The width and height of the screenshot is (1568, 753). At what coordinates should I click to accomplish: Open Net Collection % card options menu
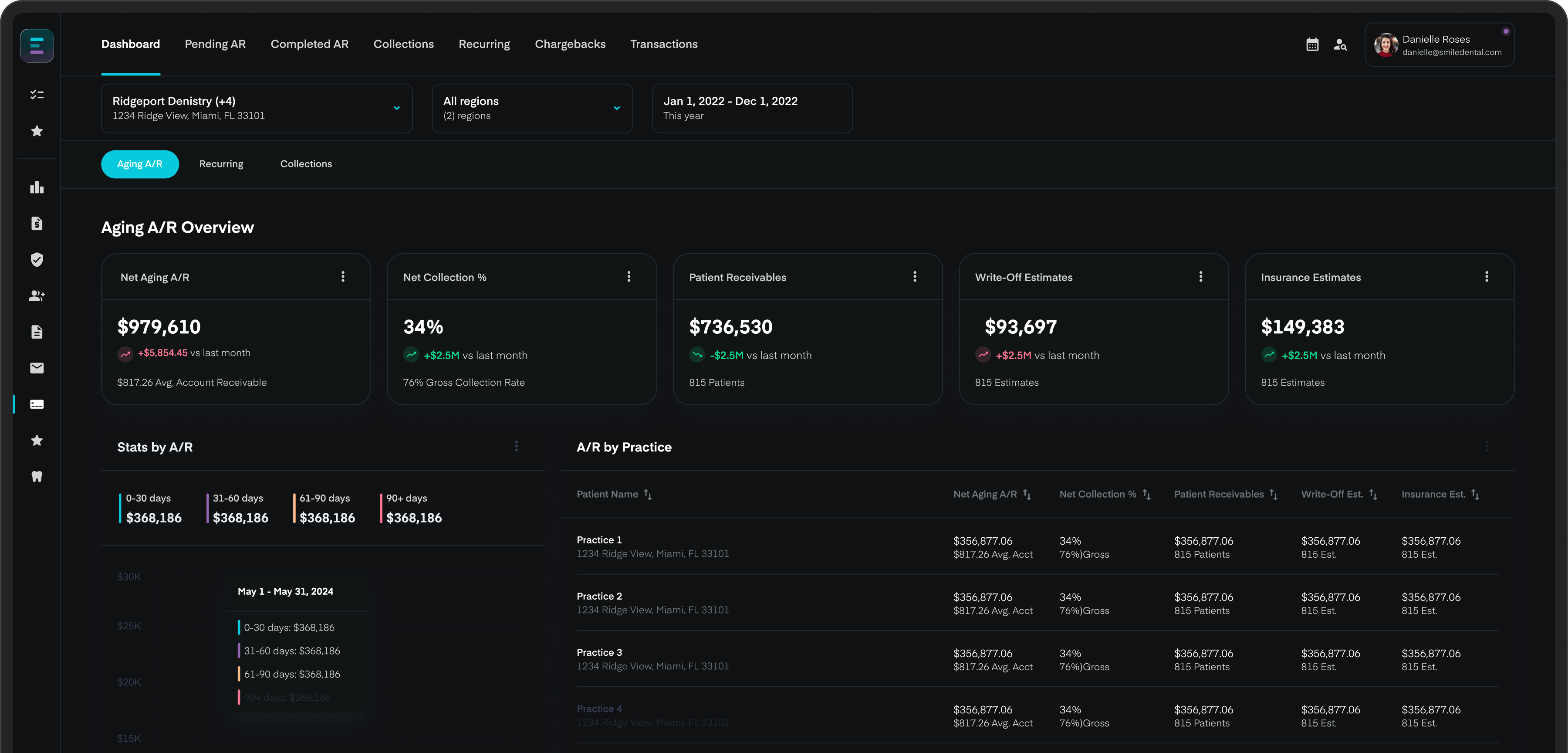[629, 277]
